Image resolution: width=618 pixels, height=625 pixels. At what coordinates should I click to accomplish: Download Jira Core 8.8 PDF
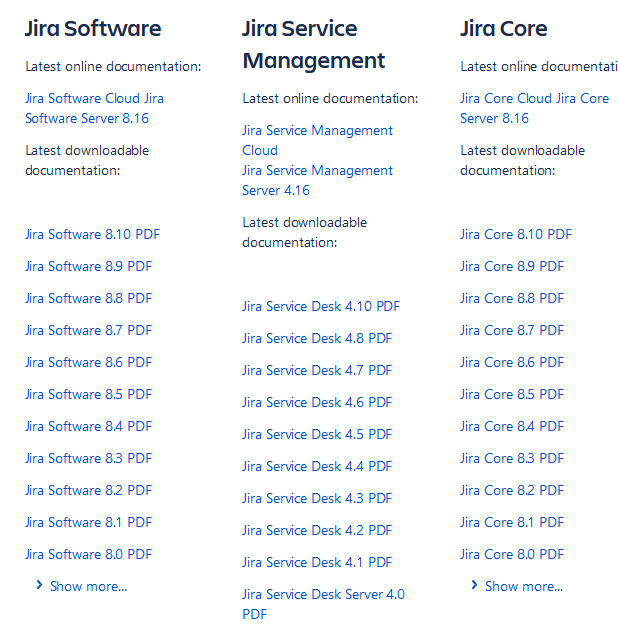click(512, 298)
